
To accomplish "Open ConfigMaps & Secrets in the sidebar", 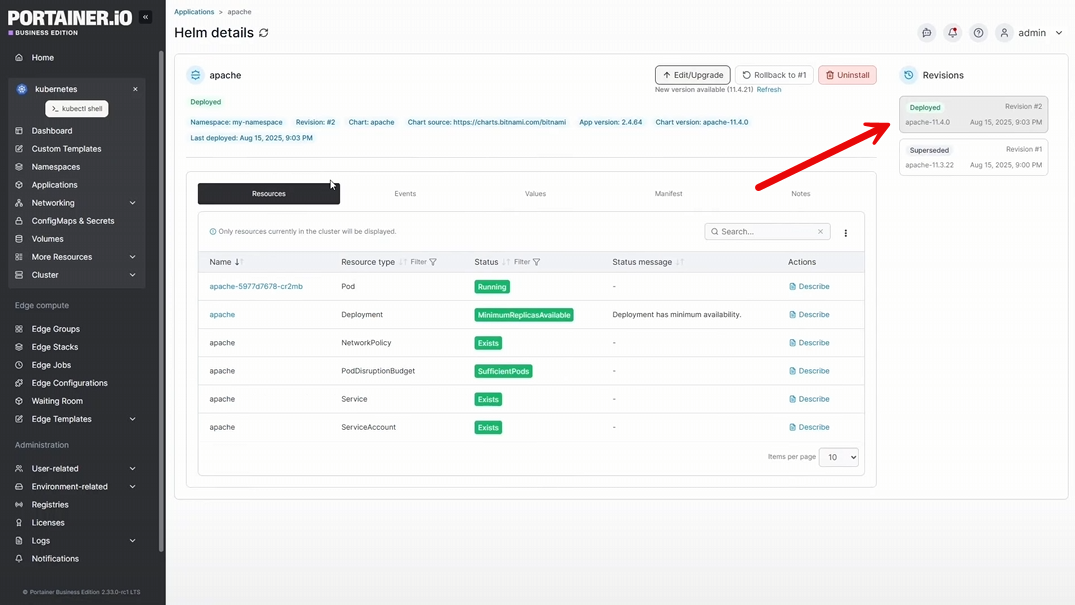I will 73,221.
